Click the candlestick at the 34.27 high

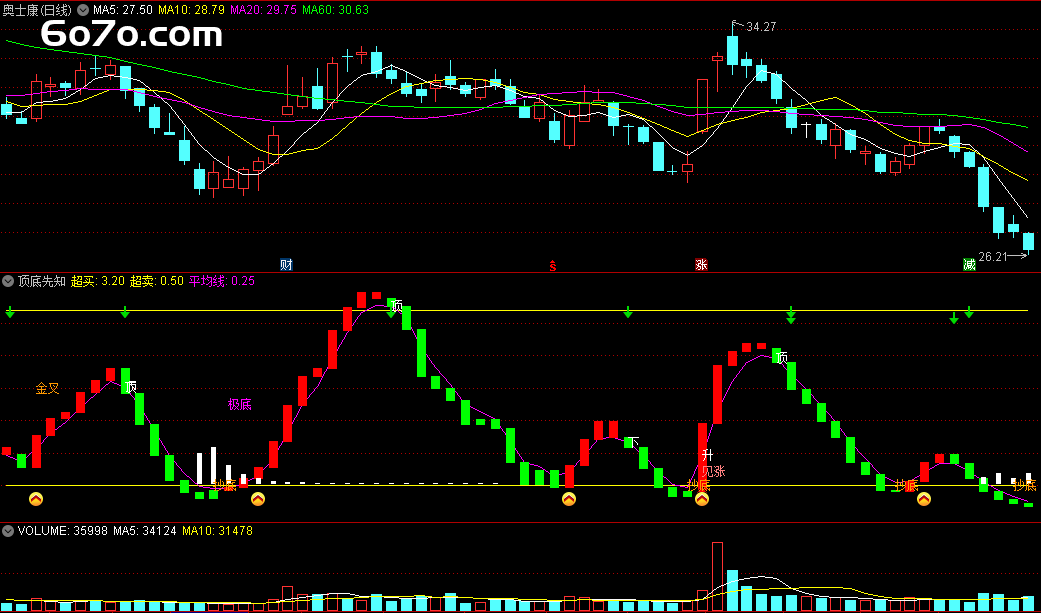732,50
